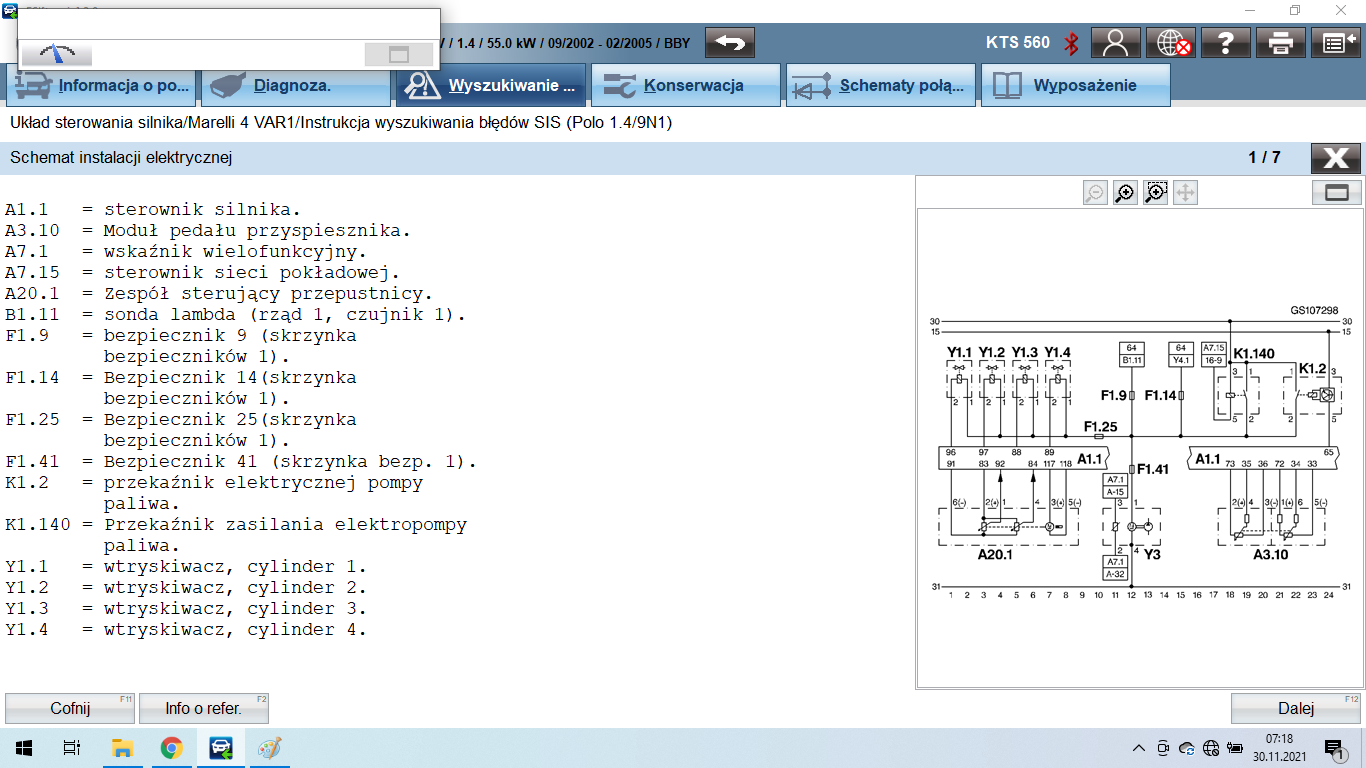Open help with the question mark icon

(x=1226, y=43)
